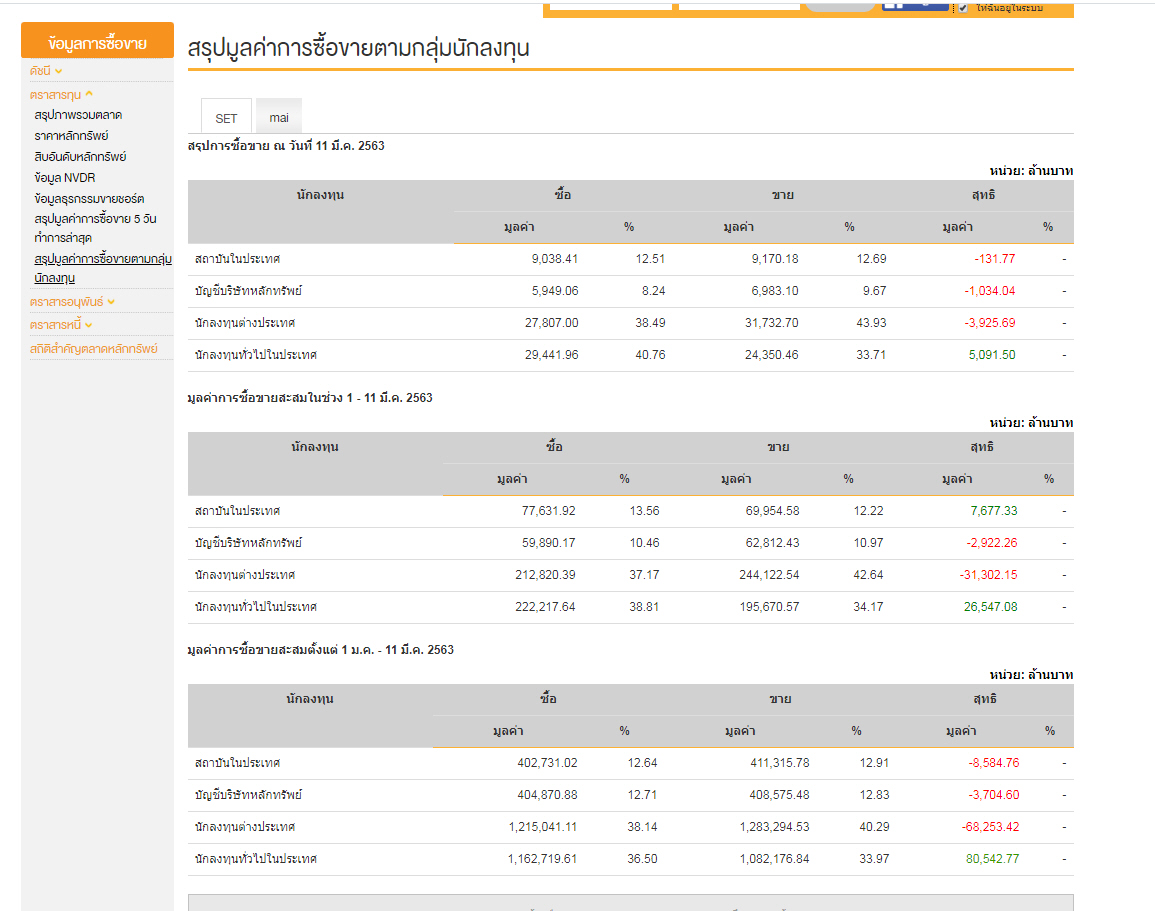The image size is (1155, 911).
Task: Switch to the SET tab
Action: (226, 118)
